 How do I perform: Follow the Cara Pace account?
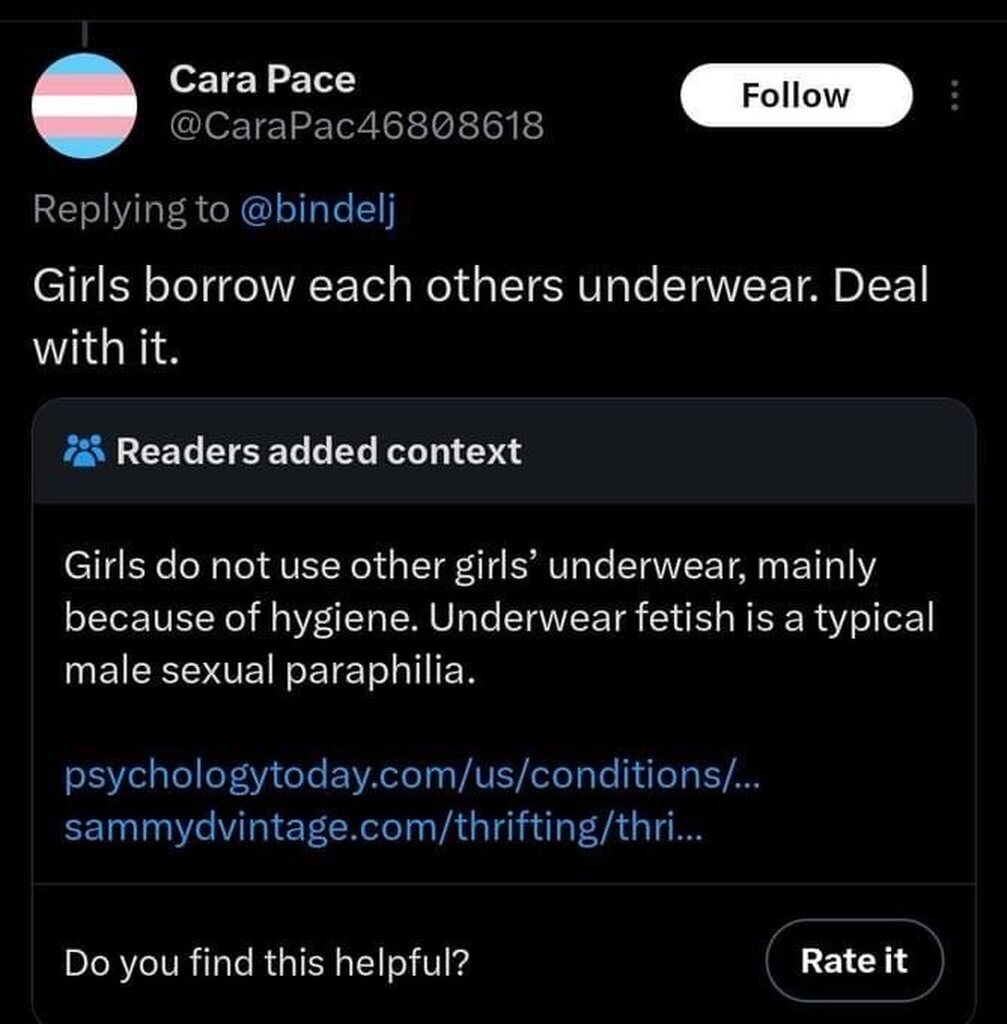click(x=795, y=96)
